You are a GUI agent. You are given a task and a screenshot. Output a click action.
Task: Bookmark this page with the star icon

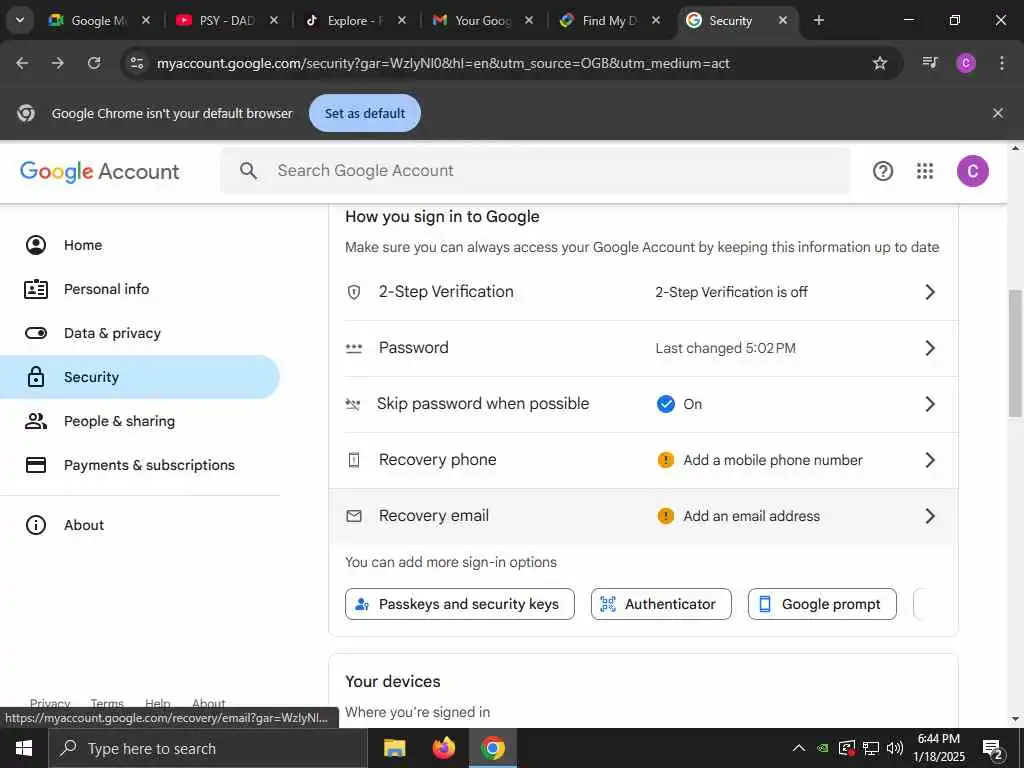(x=880, y=63)
